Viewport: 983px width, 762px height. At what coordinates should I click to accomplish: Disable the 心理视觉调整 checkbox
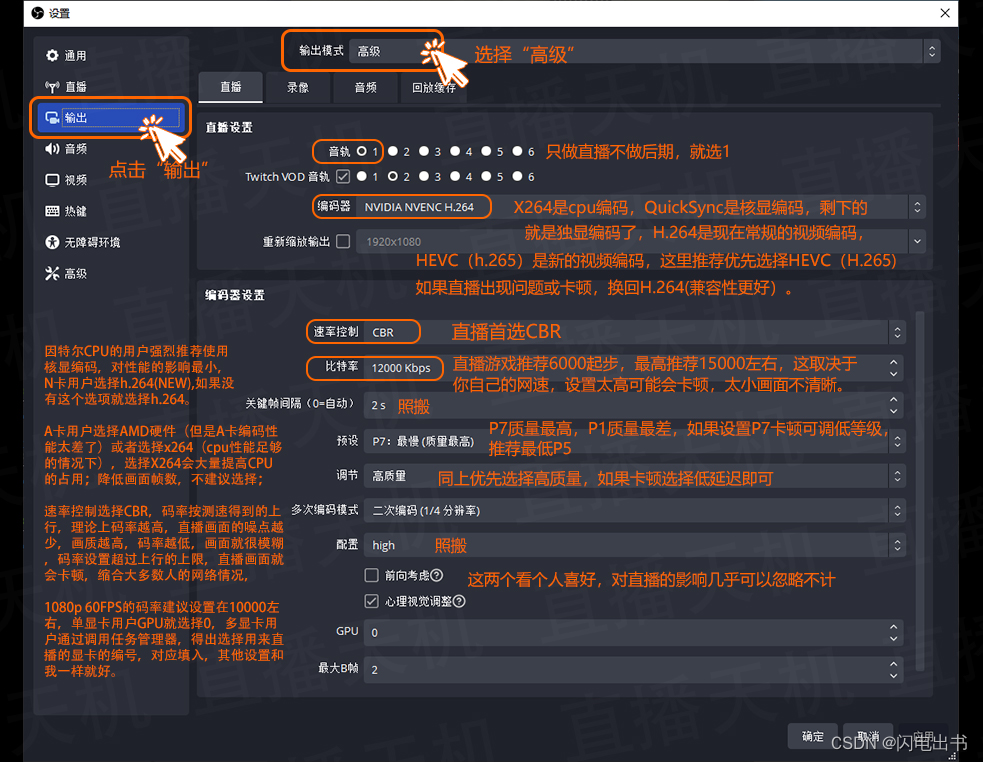(x=372, y=601)
